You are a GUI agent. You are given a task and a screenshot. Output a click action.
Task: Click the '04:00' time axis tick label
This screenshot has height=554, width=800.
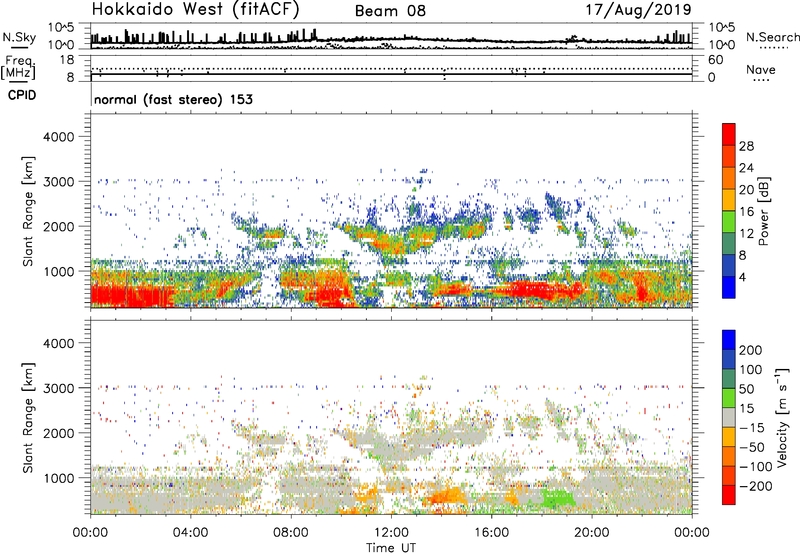tap(190, 533)
